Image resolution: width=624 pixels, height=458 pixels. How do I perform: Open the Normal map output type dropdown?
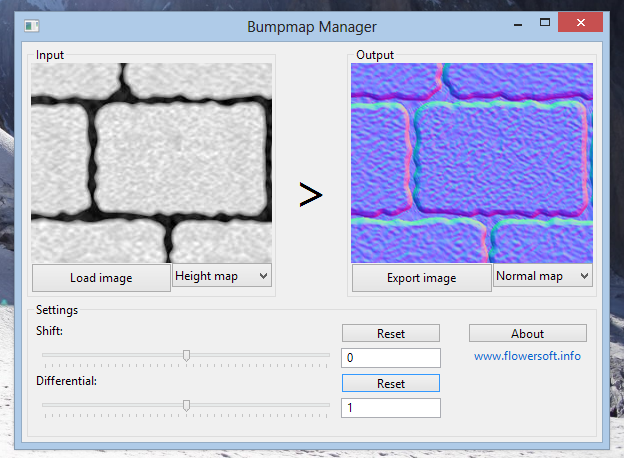point(543,275)
